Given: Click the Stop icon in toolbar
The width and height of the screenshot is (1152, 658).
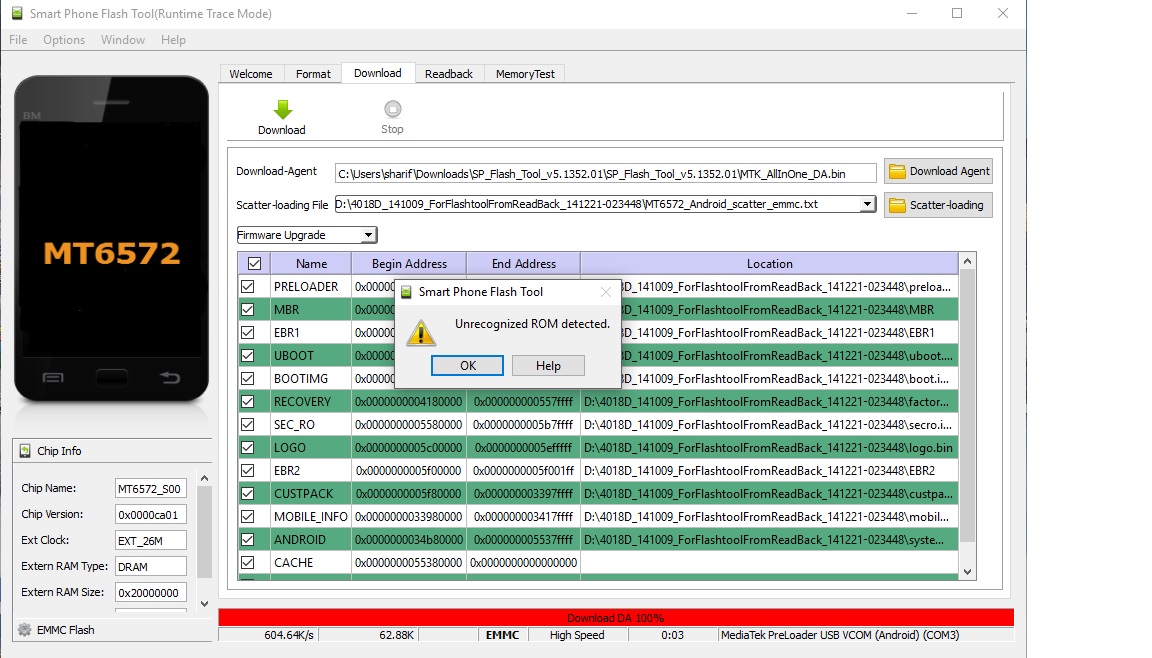Looking at the screenshot, I should 392,109.
